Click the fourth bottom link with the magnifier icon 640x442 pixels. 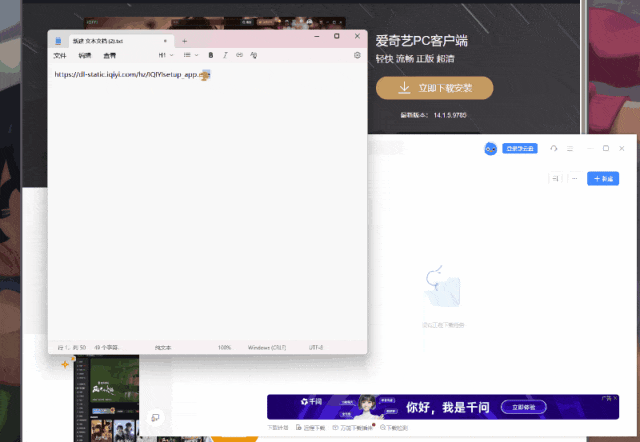tap(394, 428)
